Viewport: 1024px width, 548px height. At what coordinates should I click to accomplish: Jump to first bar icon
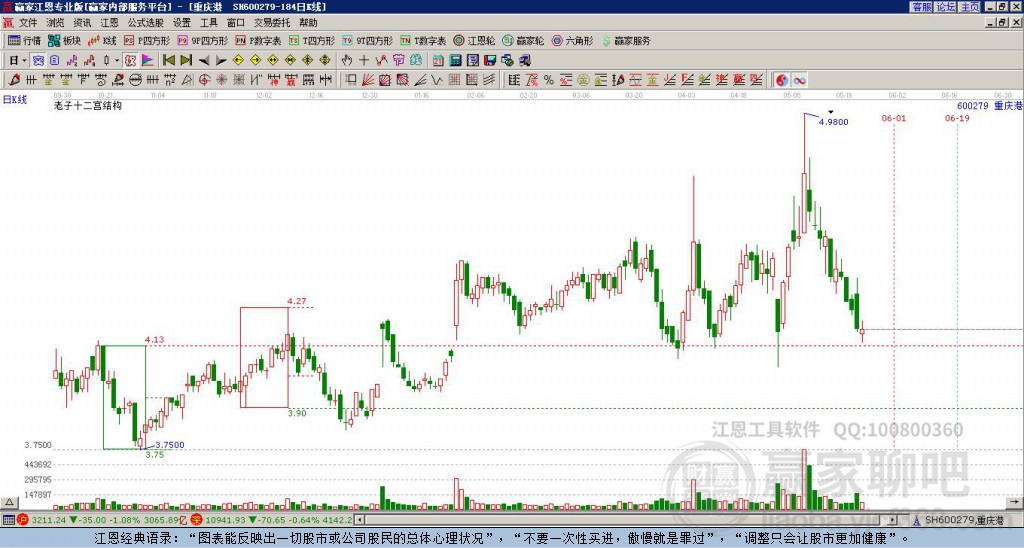click(x=168, y=60)
